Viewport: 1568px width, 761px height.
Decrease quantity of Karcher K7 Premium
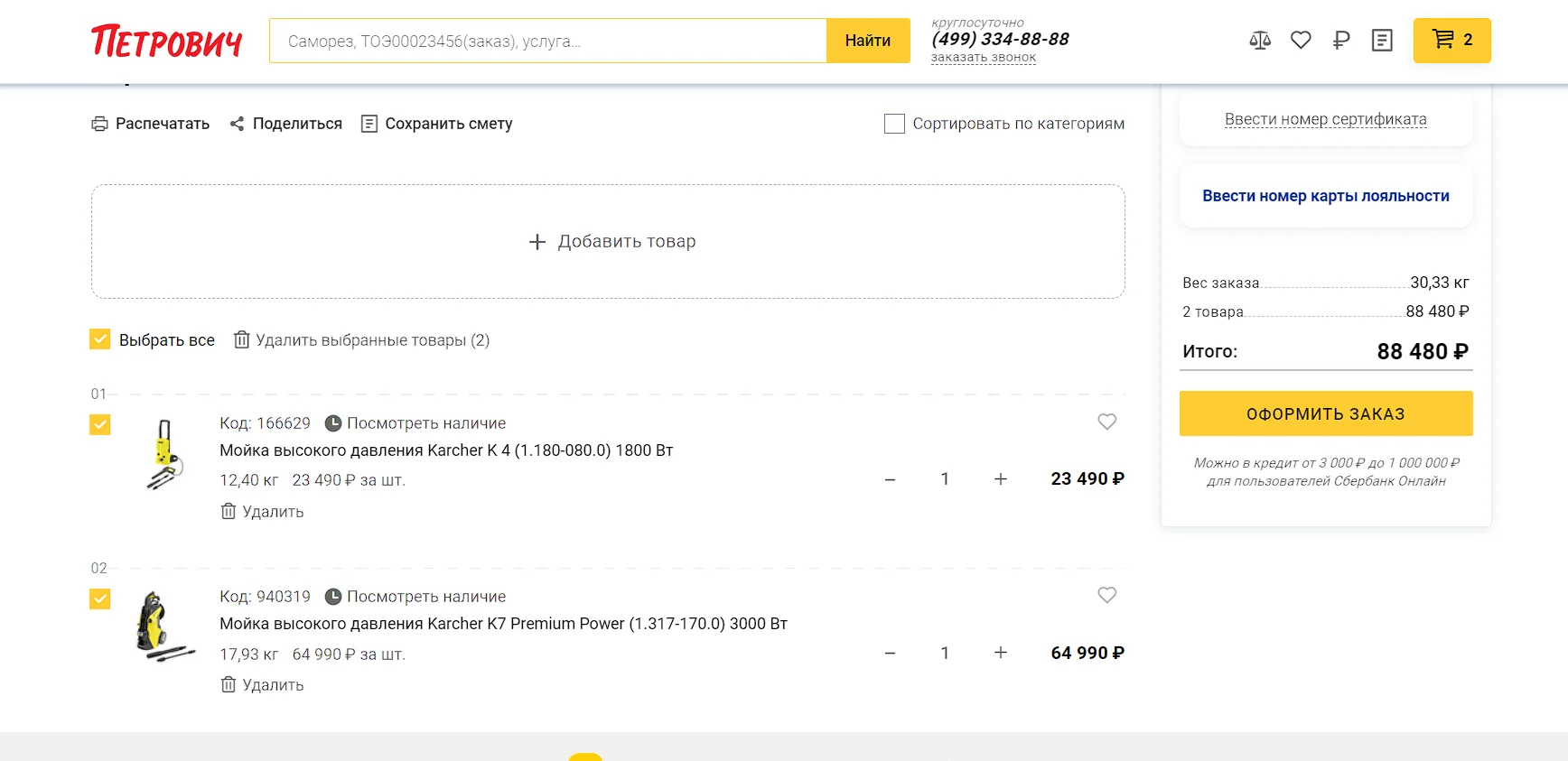point(890,653)
